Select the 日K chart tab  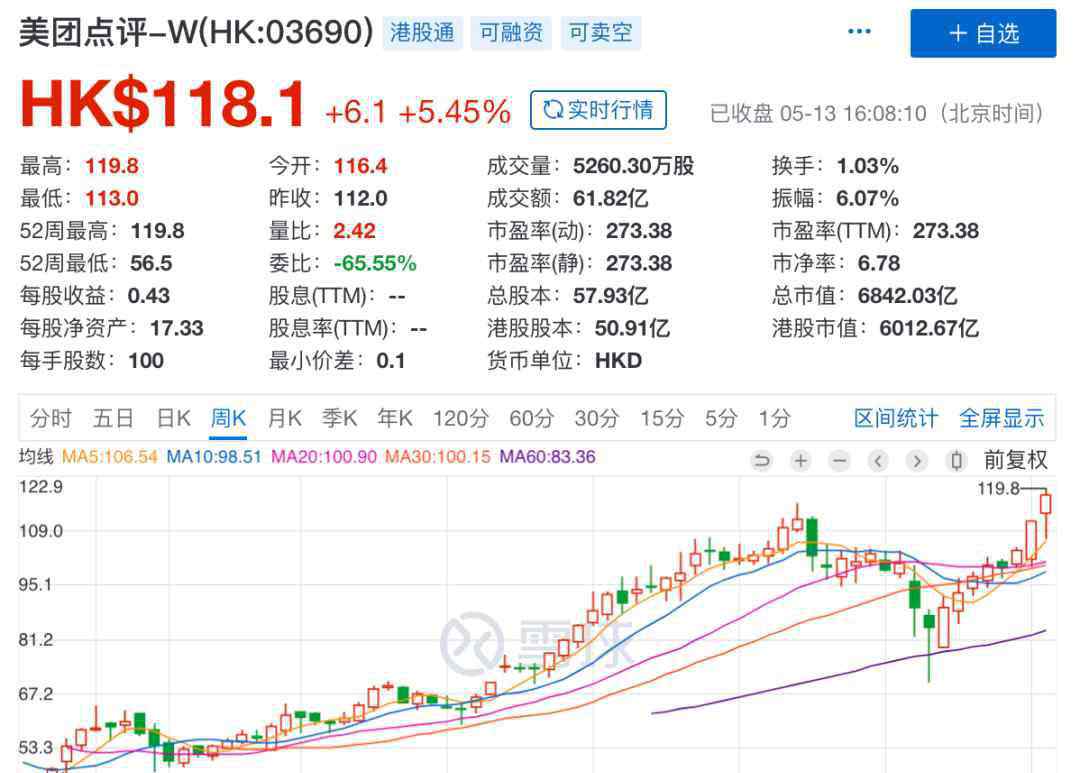(x=173, y=418)
